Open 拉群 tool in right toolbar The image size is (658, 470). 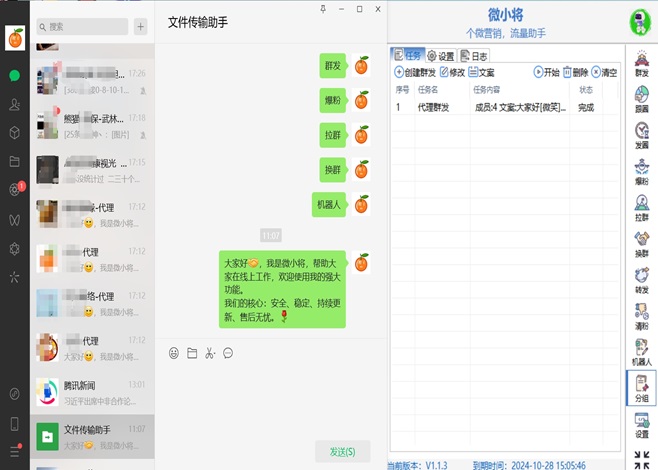pos(642,208)
